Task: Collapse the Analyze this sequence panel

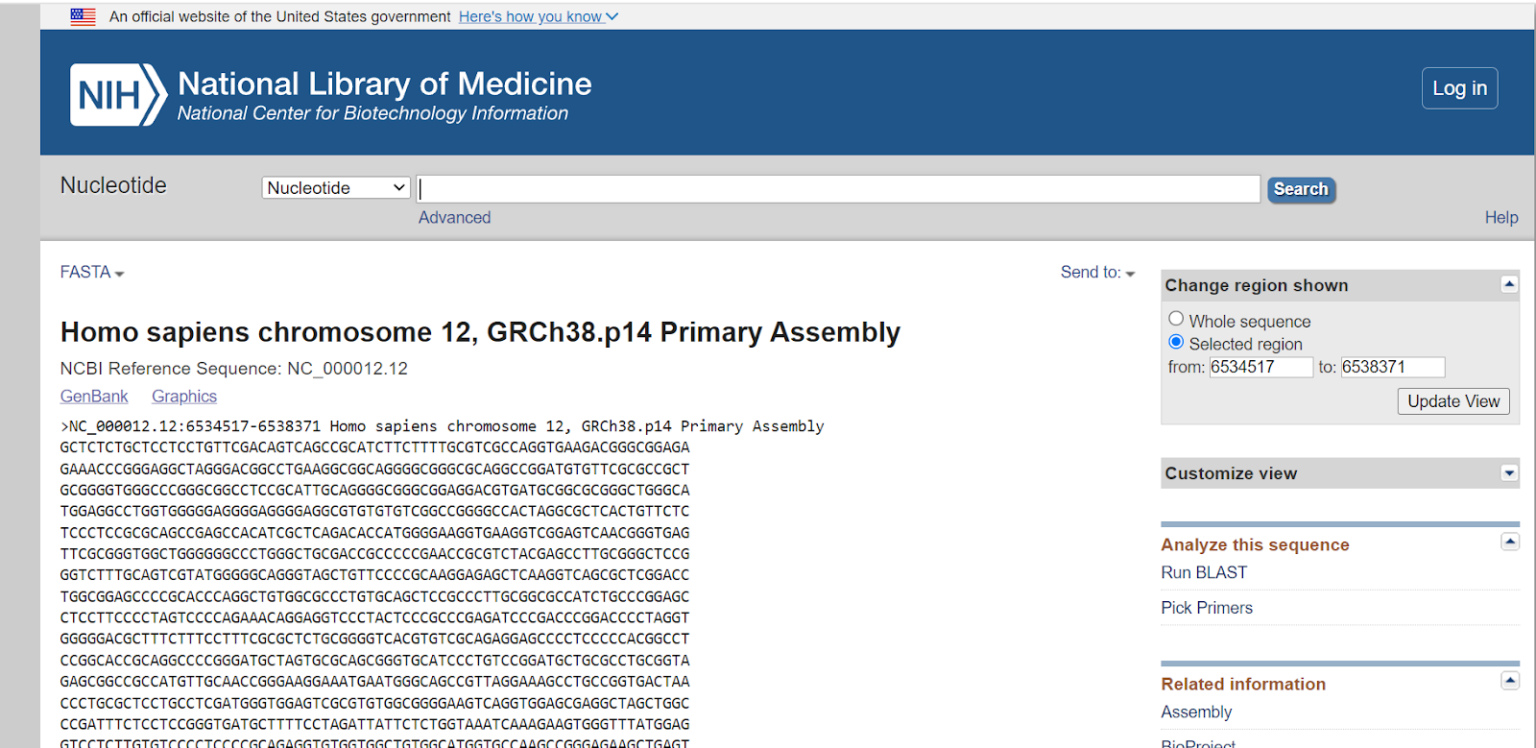Action: (1509, 541)
